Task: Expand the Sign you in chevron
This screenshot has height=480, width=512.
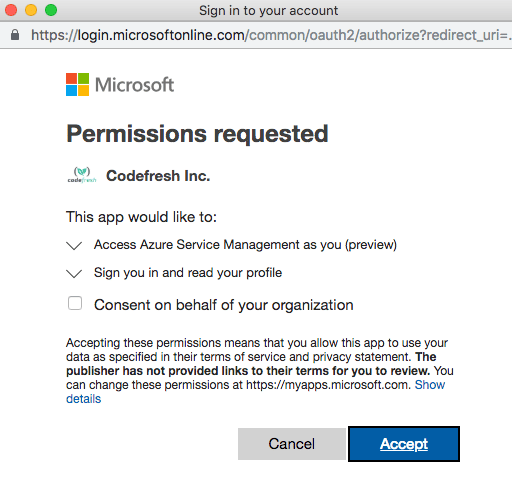Action: click(74, 274)
